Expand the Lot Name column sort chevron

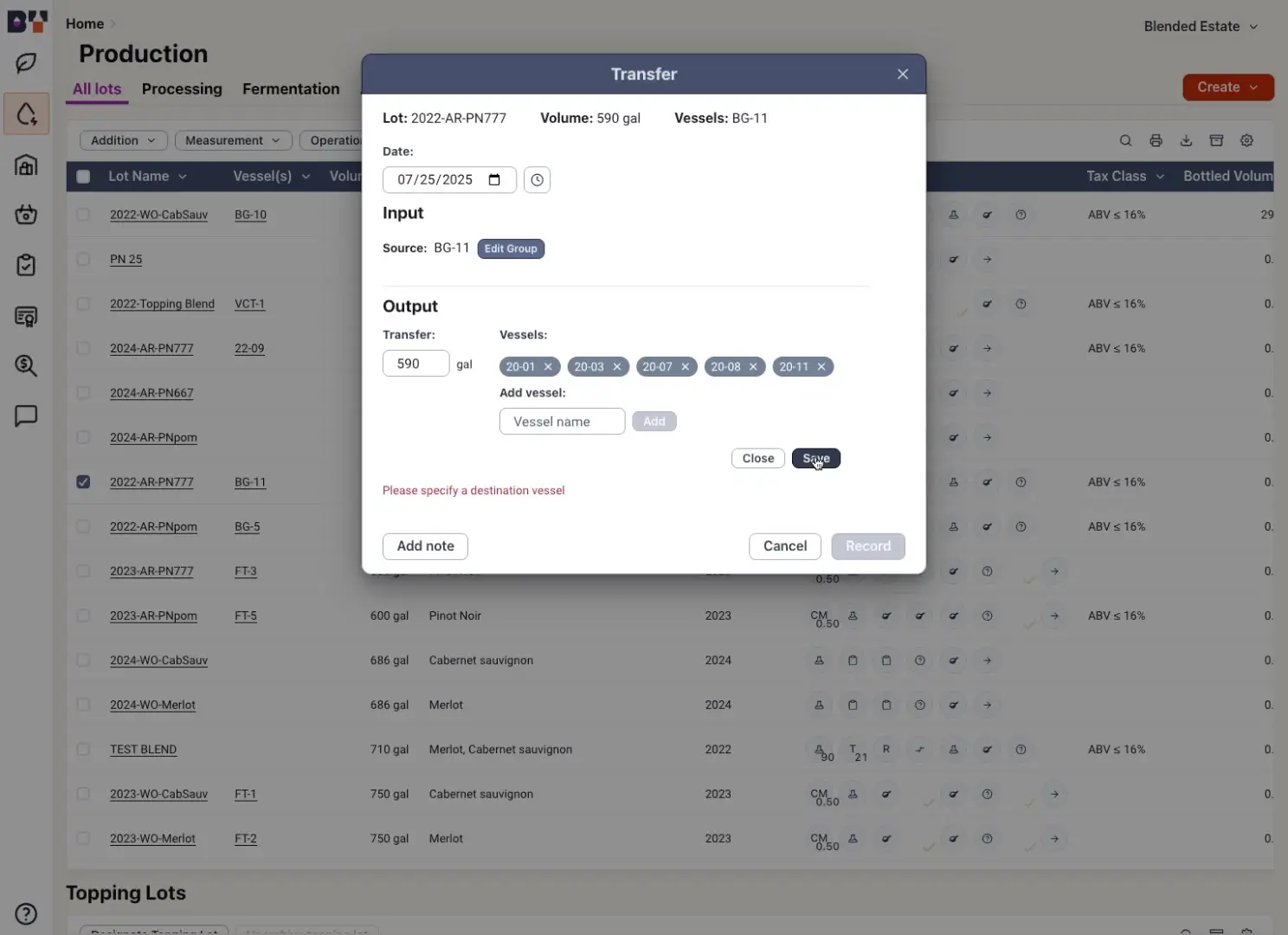click(x=183, y=177)
